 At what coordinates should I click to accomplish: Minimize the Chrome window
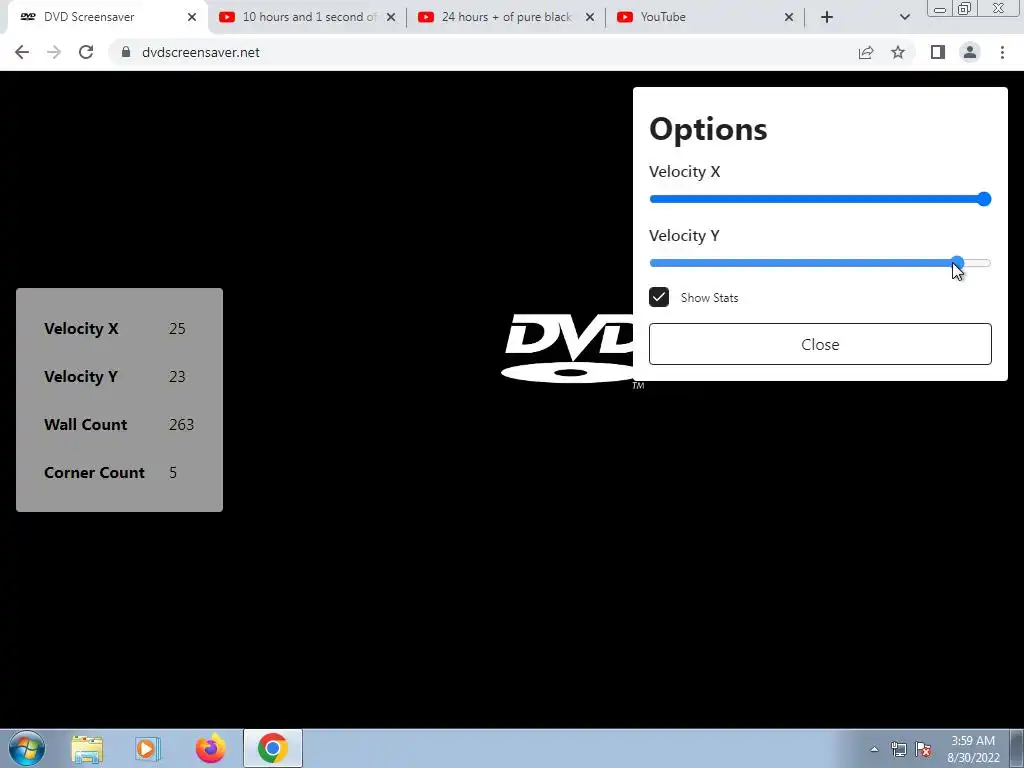[x=939, y=8]
